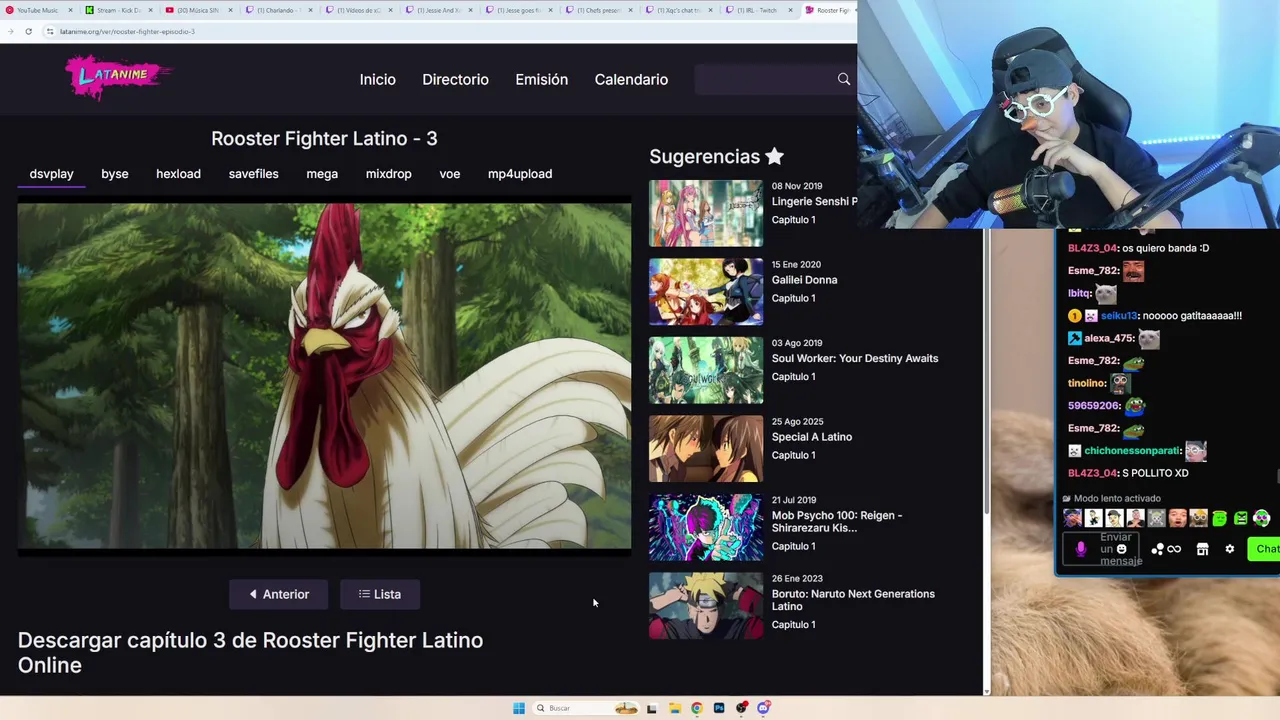Open Discord from taskbar
The image size is (1280, 720).
click(763, 708)
